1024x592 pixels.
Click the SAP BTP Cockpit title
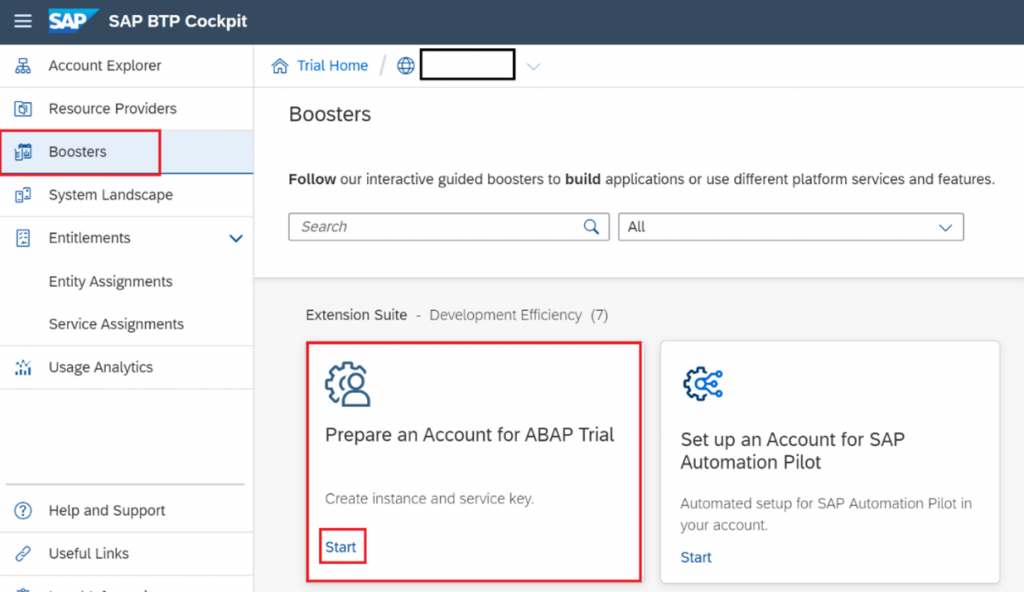tap(178, 21)
